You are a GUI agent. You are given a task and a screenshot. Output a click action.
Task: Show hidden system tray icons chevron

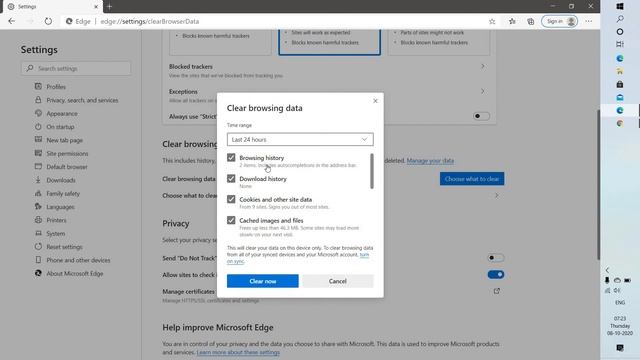point(607,270)
